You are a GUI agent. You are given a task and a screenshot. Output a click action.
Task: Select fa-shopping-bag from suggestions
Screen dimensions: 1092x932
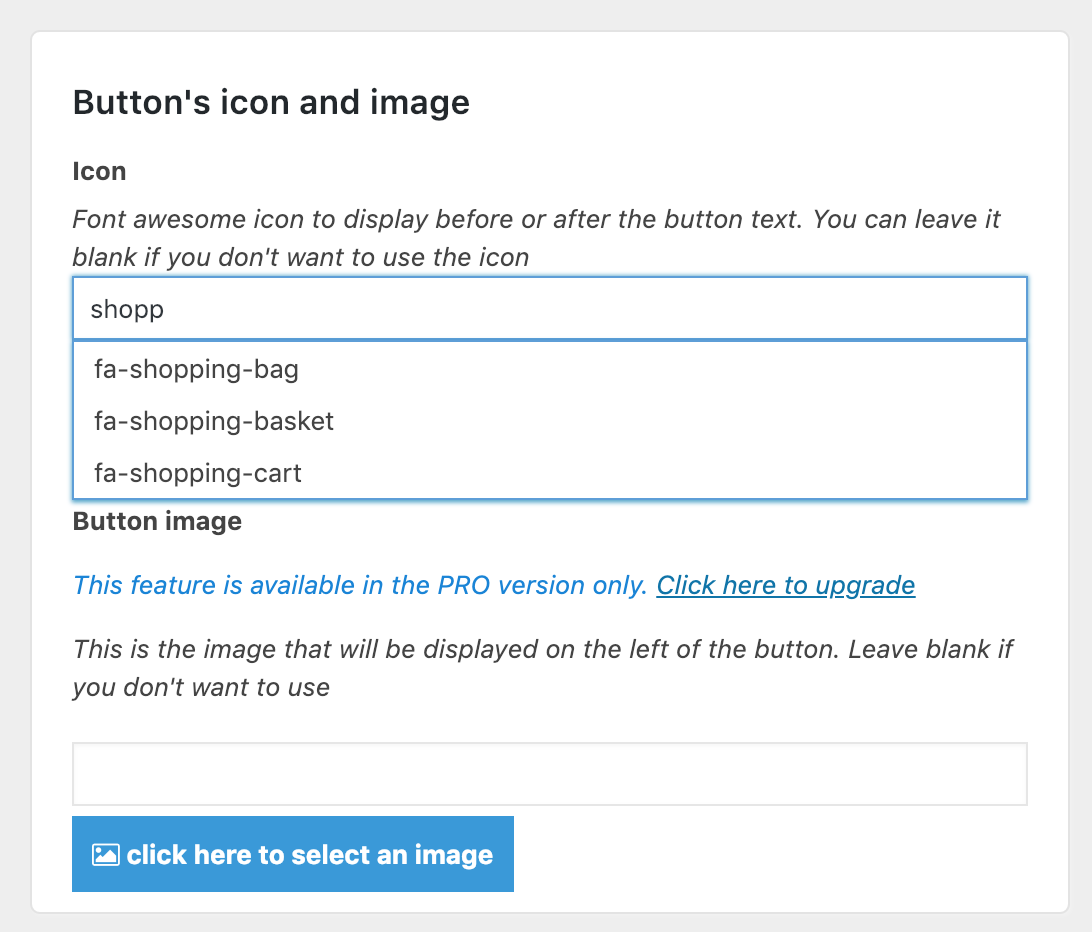tap(549, 369)
